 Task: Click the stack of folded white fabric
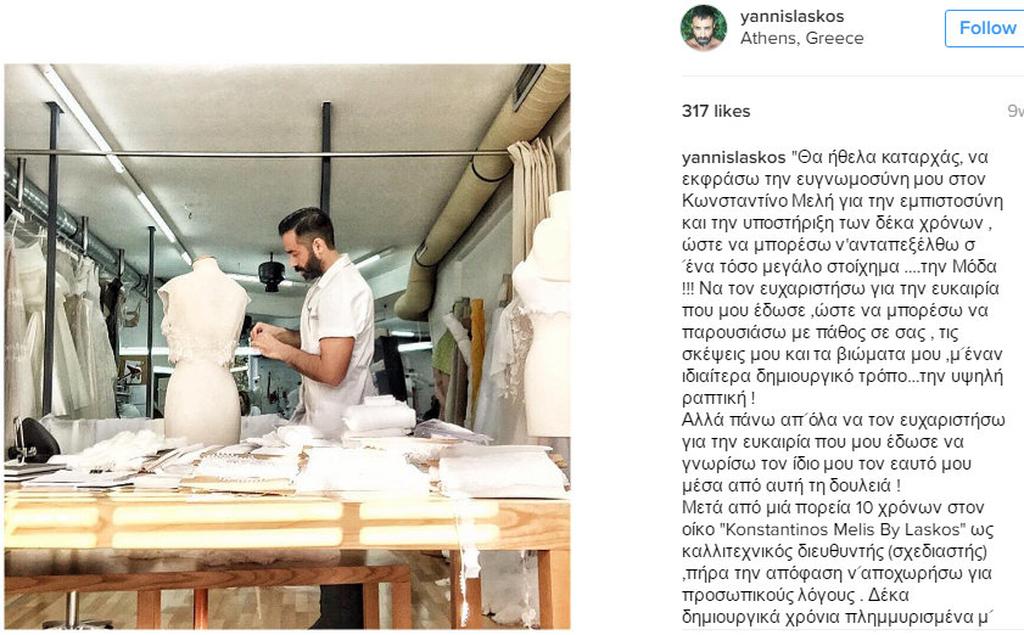[379, 416]
